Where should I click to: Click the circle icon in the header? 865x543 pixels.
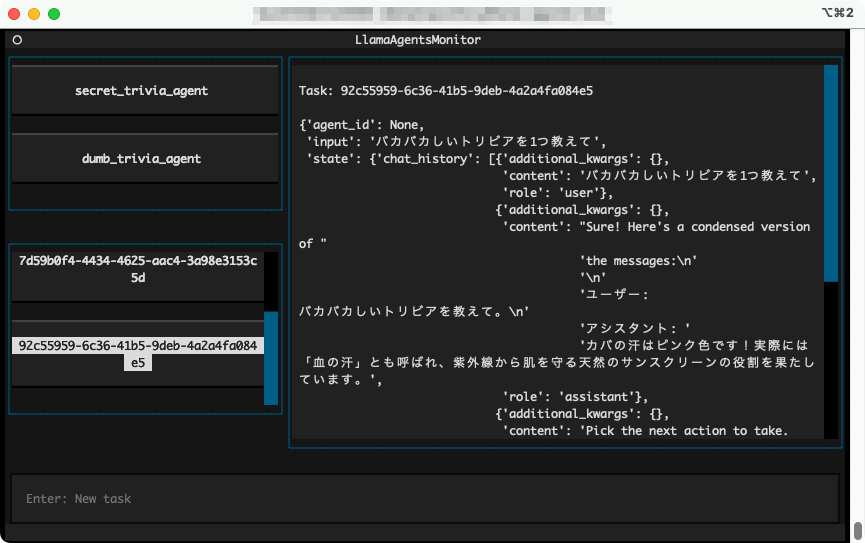tap(17, 40)
